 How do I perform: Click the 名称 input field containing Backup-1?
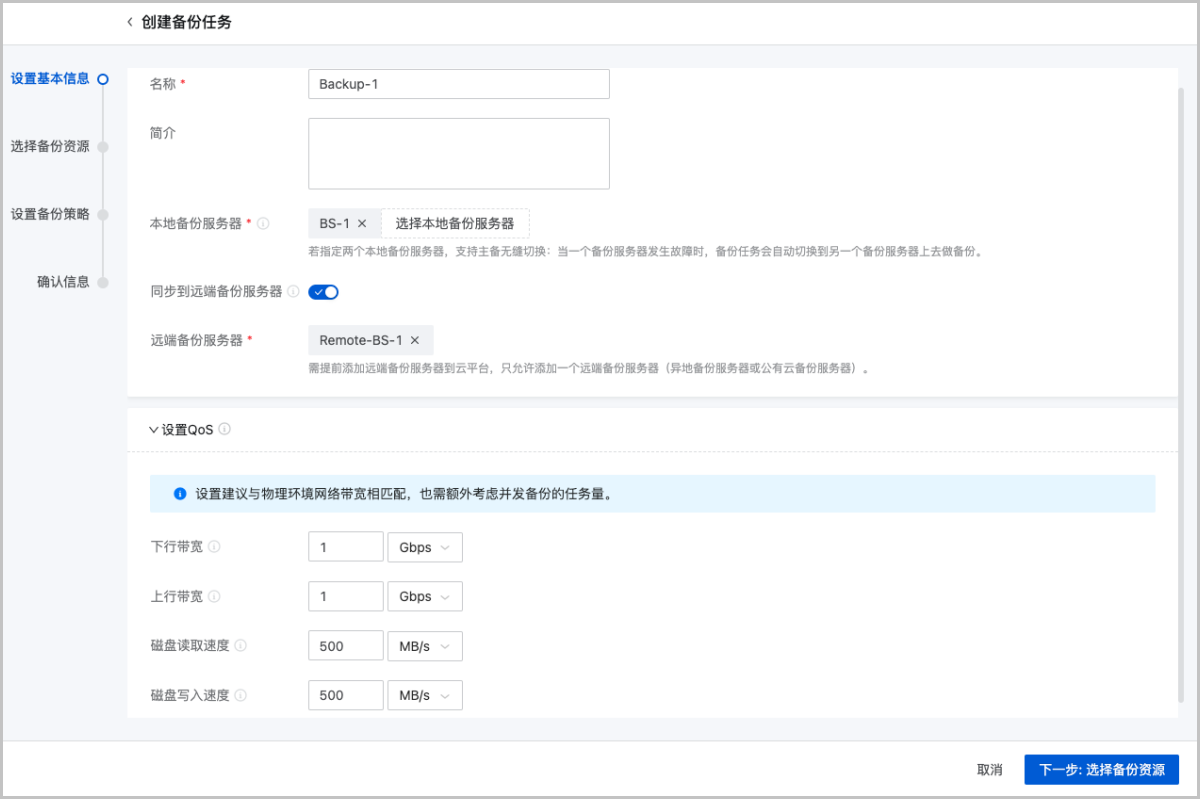[459, 84]
